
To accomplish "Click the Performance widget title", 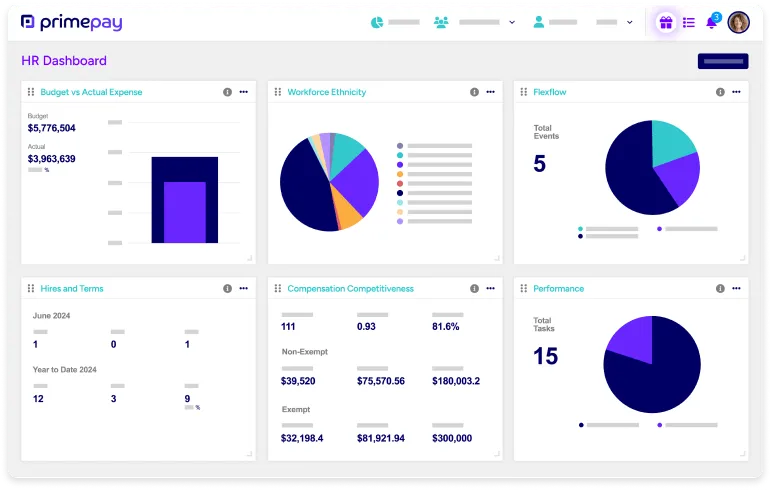I will click(x=559, y=288).
